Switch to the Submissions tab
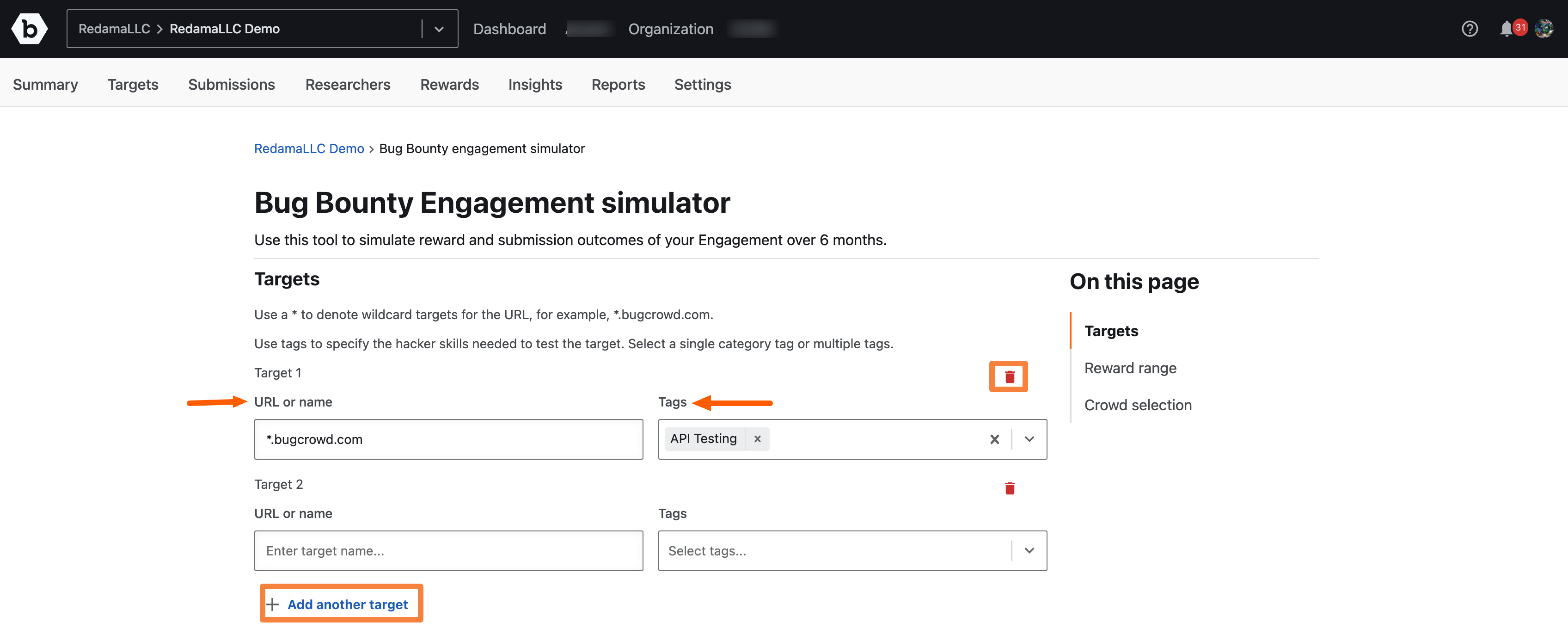The height and width of the screenshot is (641, 1568). pyautogui.click(x=231, y=84)
